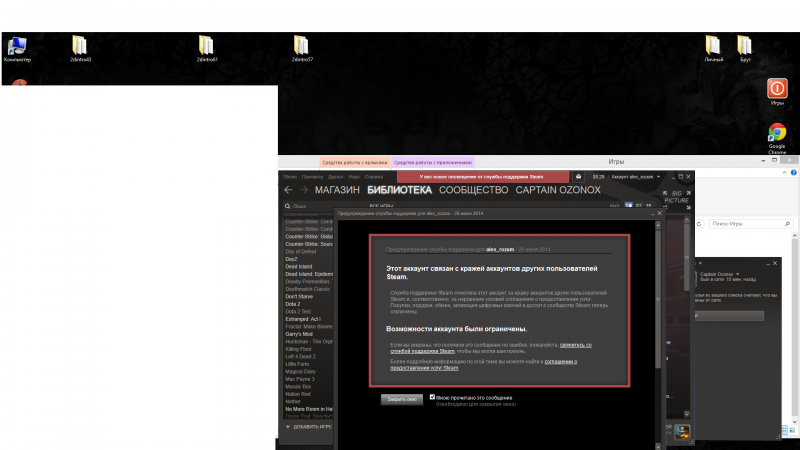The width and height of the screenshot is (800, 450).
Task: Untick the Мною прочитано это сообщение checkbox
Action: tap(432, 397)
